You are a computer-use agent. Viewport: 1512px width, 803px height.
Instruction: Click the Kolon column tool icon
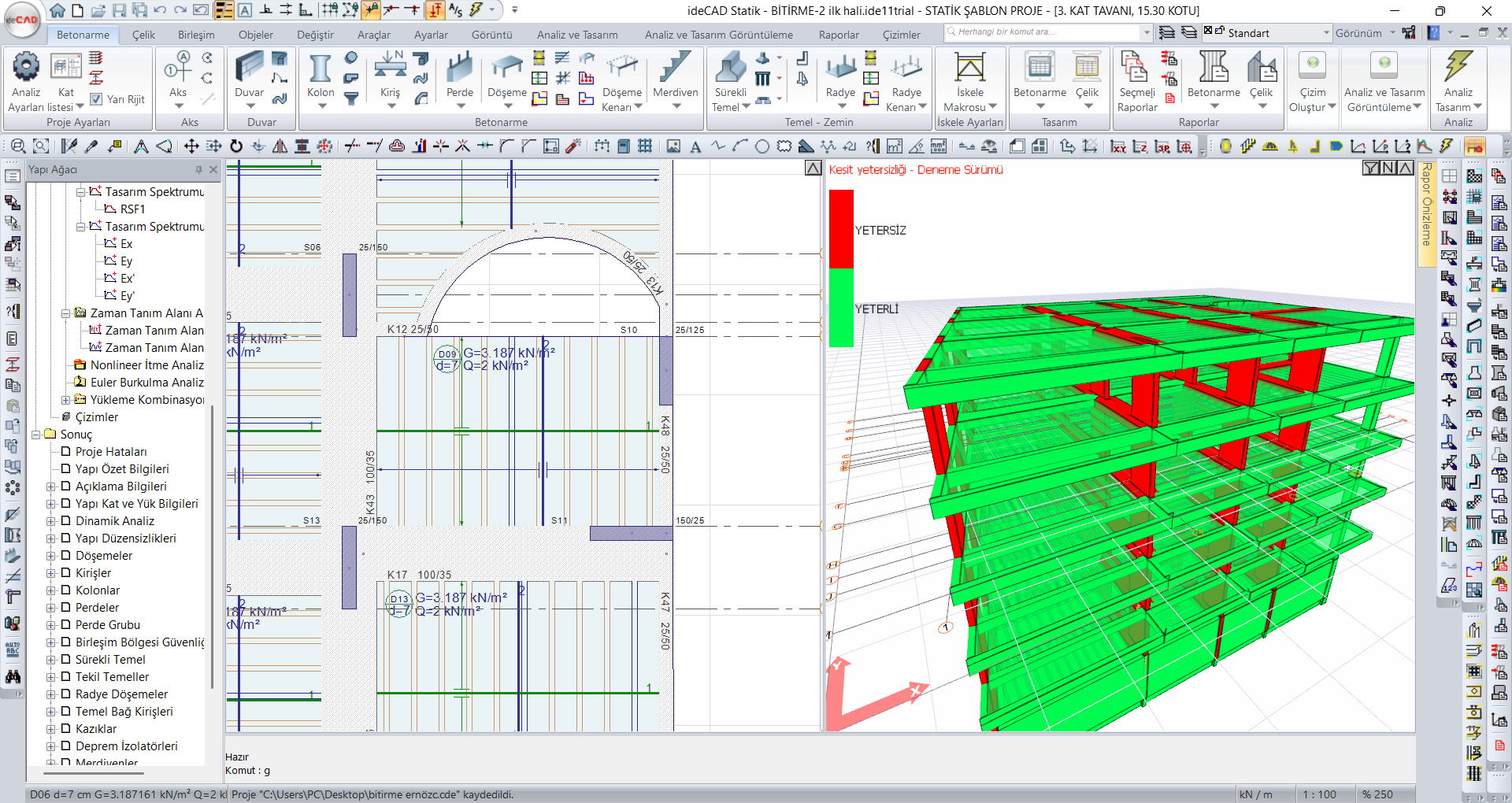[x=320, y=69]
